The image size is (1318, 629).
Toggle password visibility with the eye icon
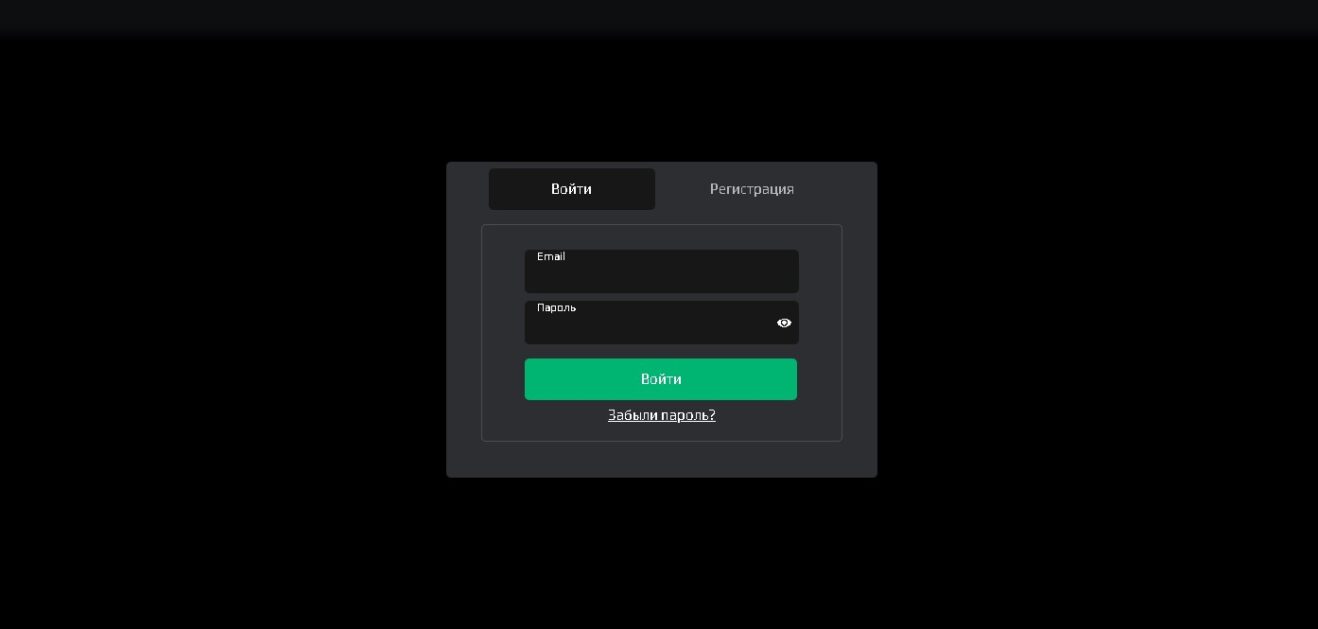784,323
